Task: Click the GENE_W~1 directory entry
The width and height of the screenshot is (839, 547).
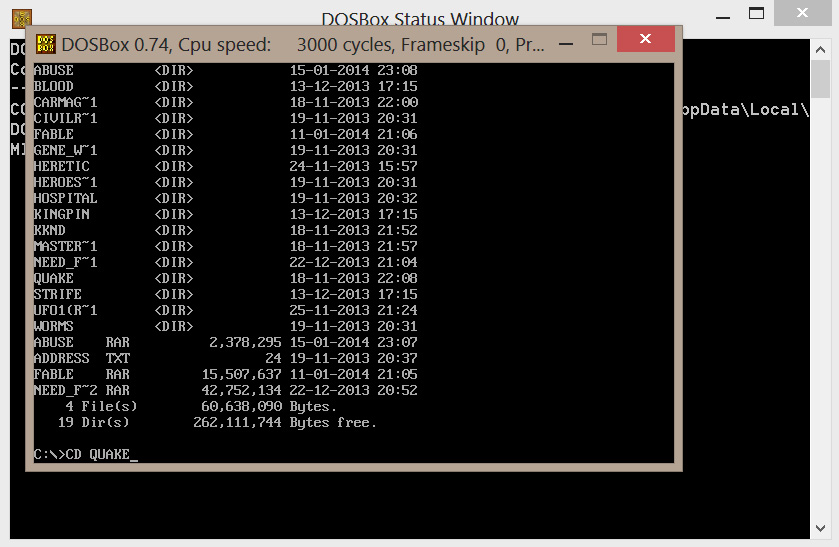Action: 225,150
